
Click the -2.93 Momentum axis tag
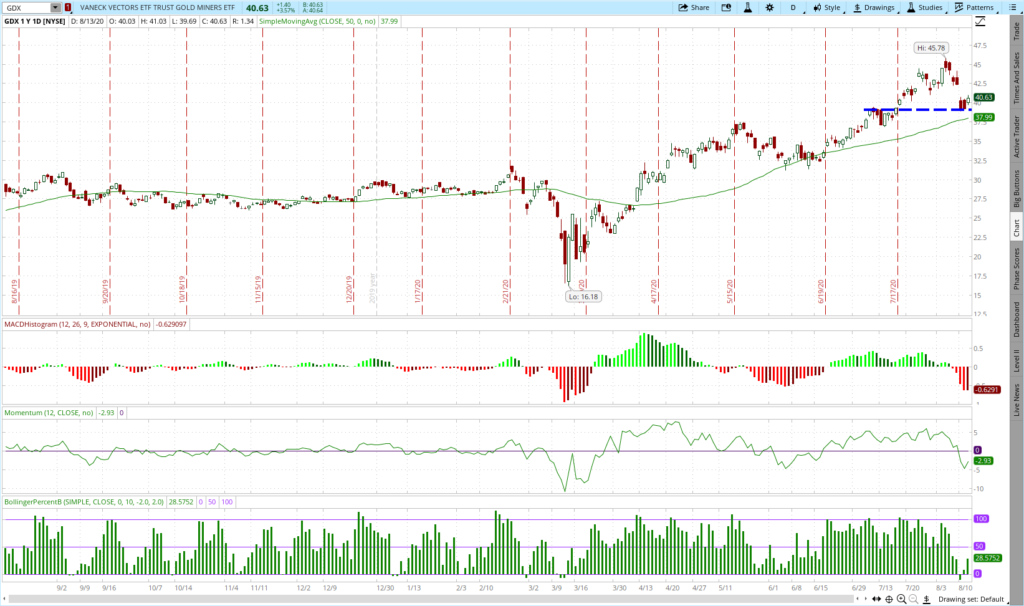(x=984, y=460)
